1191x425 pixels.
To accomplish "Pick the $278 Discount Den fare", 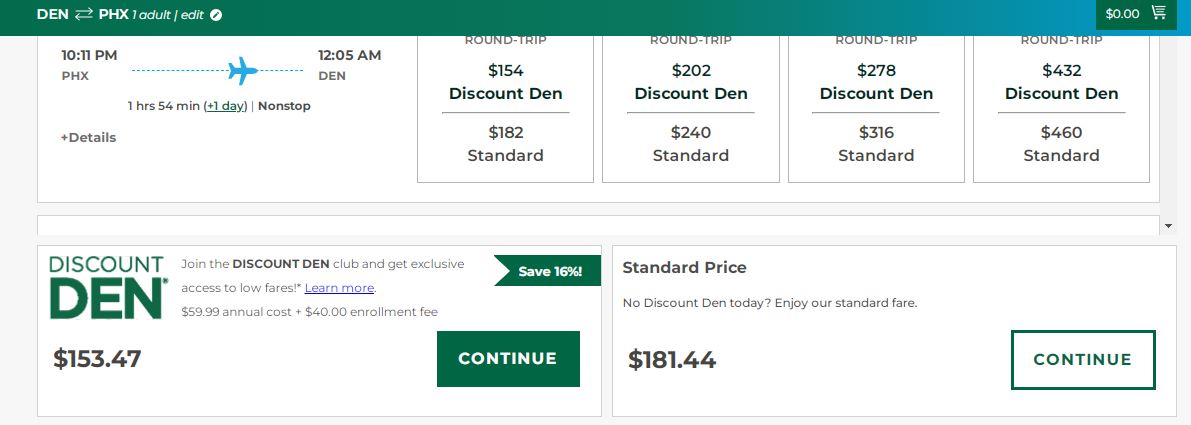I will click(876, 82).
